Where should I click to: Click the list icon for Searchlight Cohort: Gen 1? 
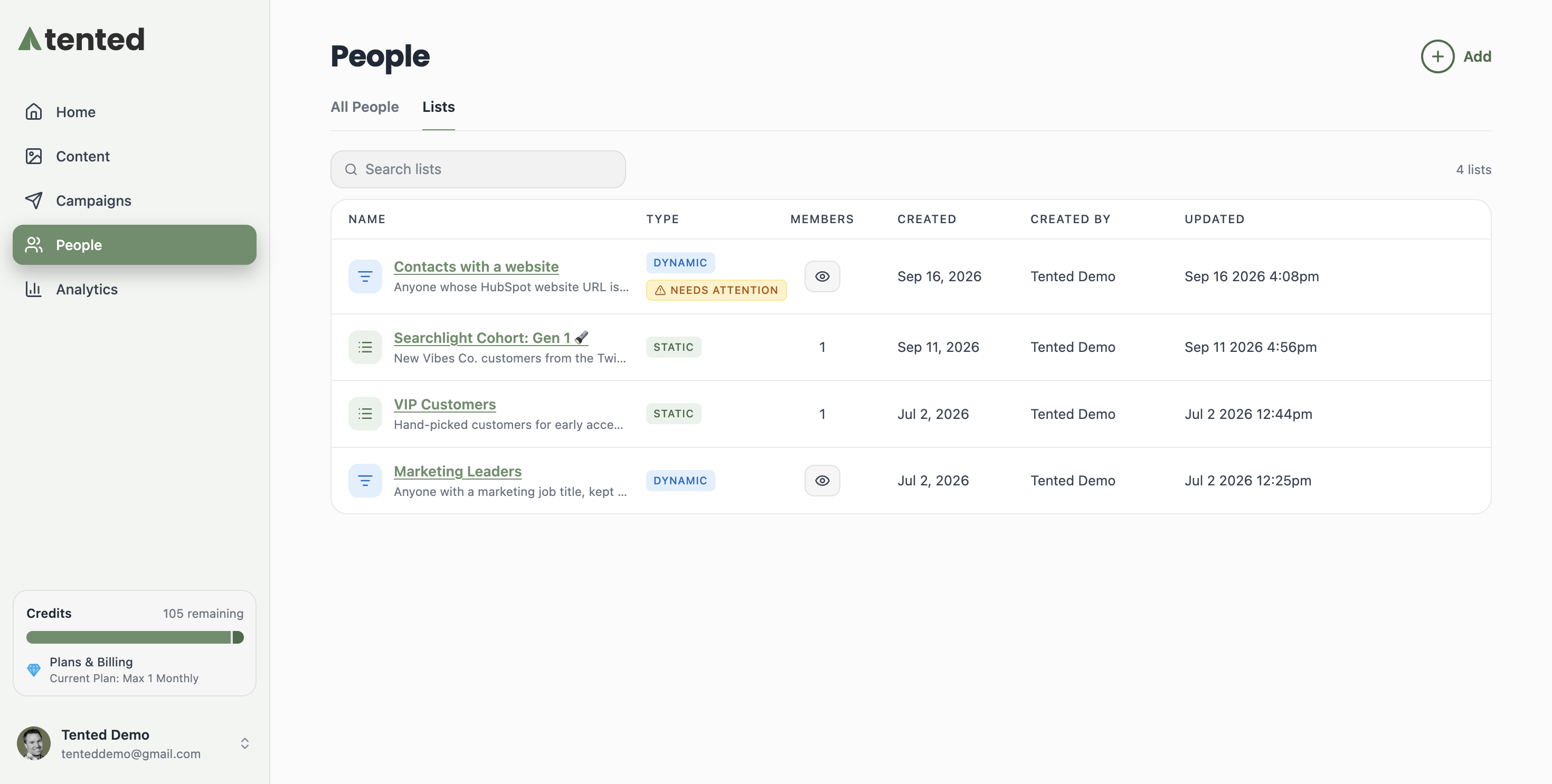coord(365,347)
